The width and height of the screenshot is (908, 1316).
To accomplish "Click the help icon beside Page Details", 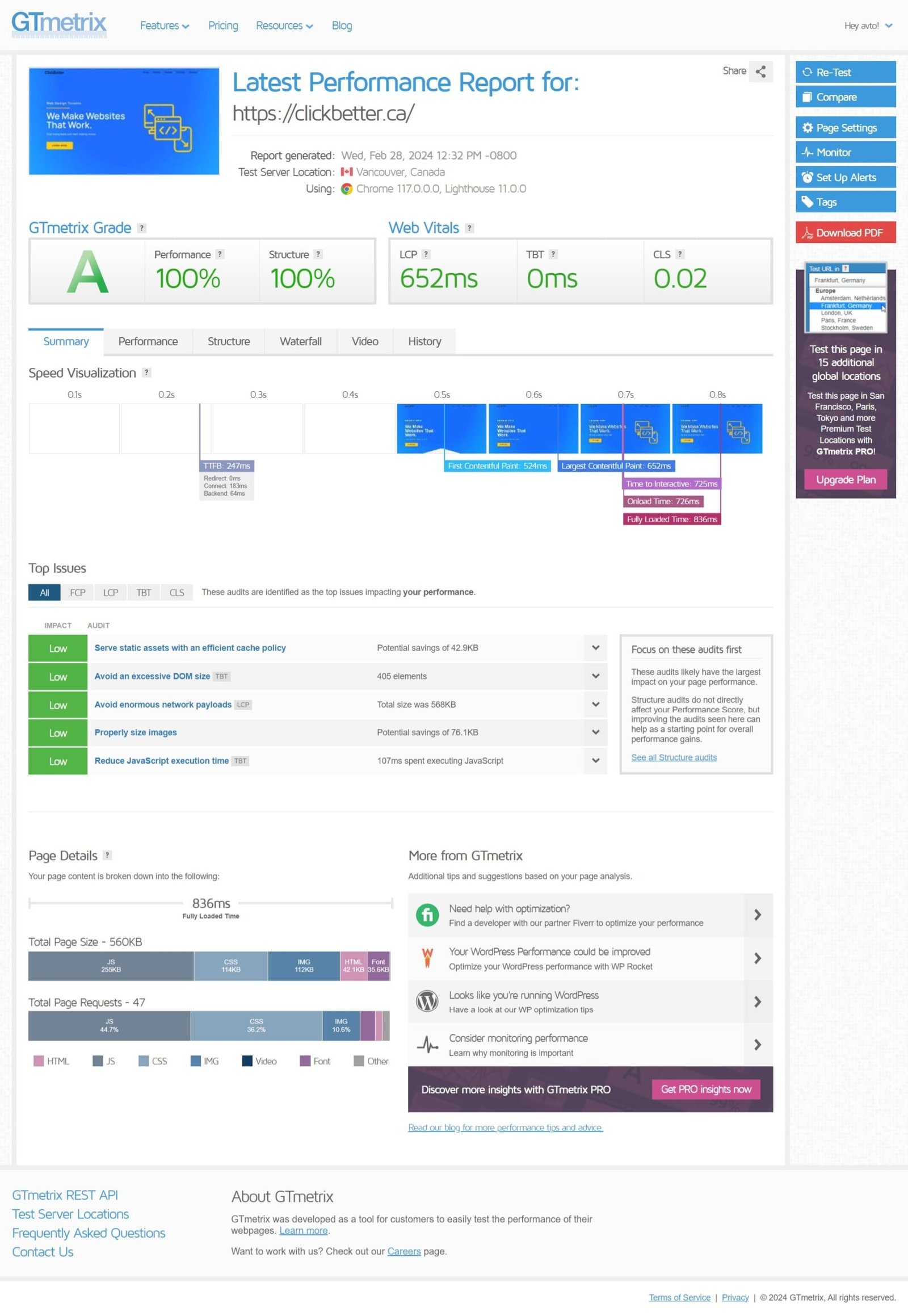I will [107, 856].
